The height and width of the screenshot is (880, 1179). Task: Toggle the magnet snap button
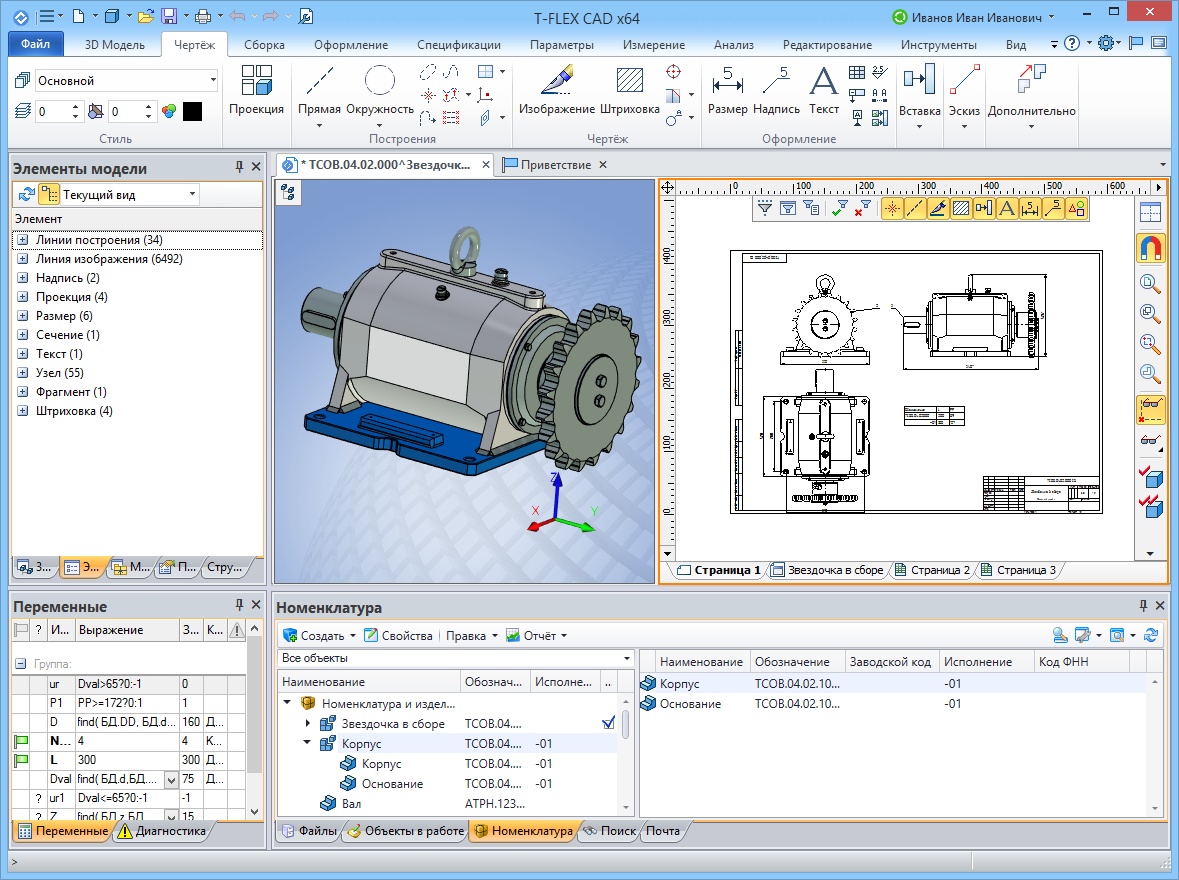pos(1150,247)
